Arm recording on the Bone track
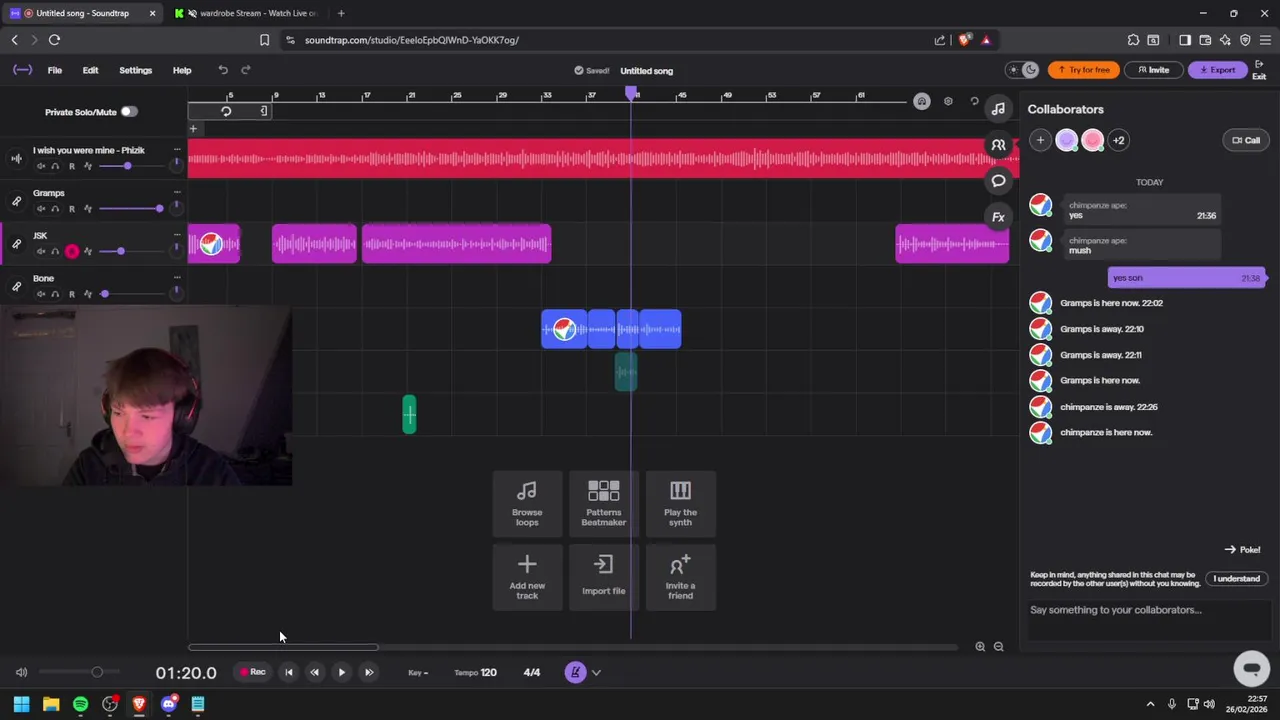Image resolution: width=1280 pixels, height=720 pixels. pyautogui.click(x=71, y=294)
